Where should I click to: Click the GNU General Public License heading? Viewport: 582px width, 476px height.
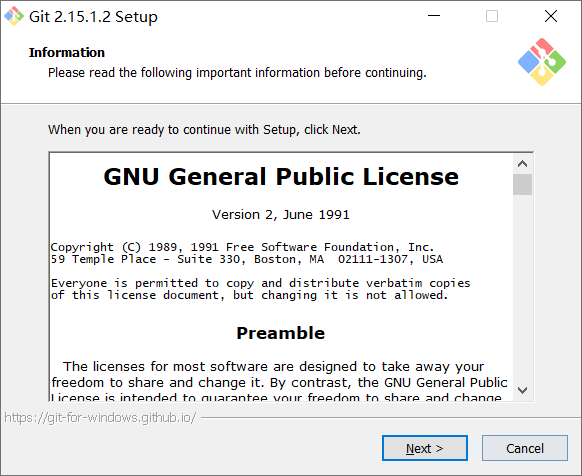click(x=281, y=176)
